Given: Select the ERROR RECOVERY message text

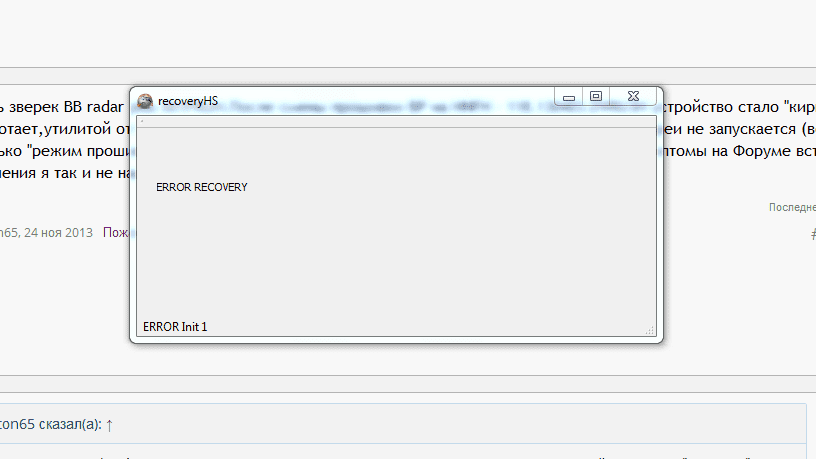Looking at the screenshot, I should [x=202, y=187].
